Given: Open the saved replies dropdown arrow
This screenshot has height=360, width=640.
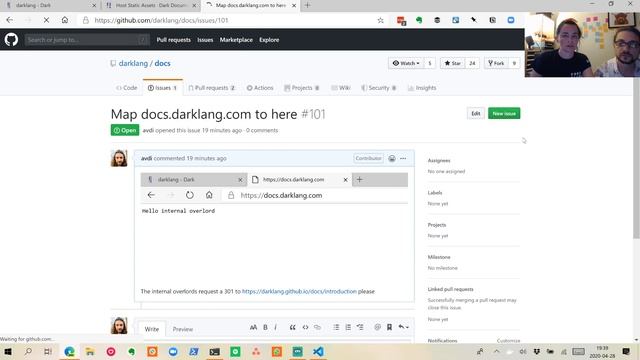Looking at the screenshot, I should (x=404, y=327).
